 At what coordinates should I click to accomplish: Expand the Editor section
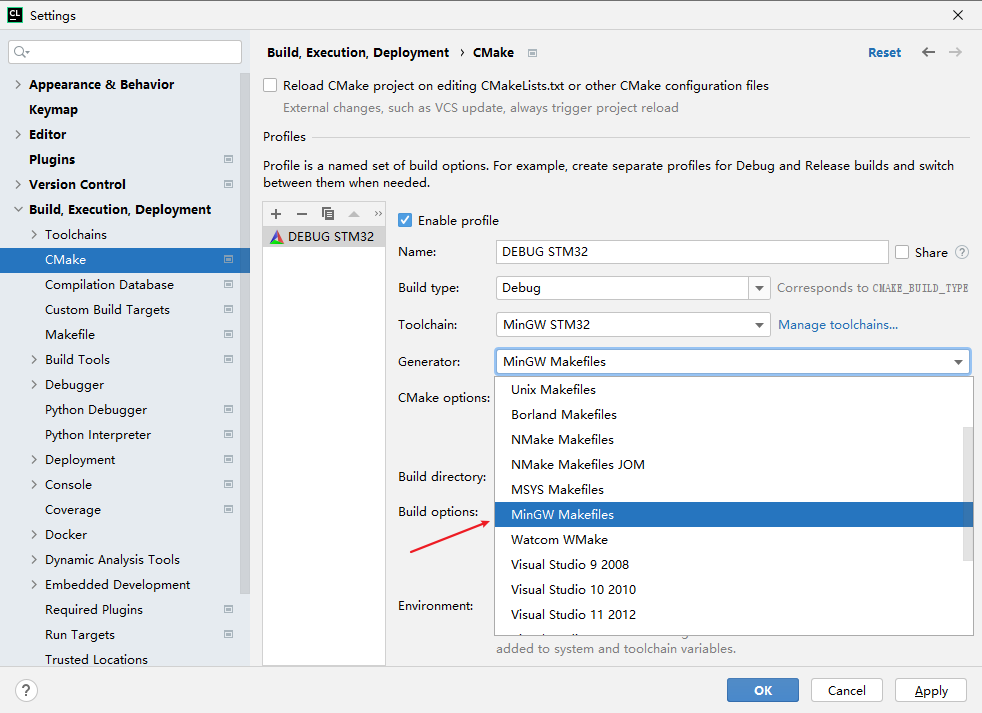point(18,134)
